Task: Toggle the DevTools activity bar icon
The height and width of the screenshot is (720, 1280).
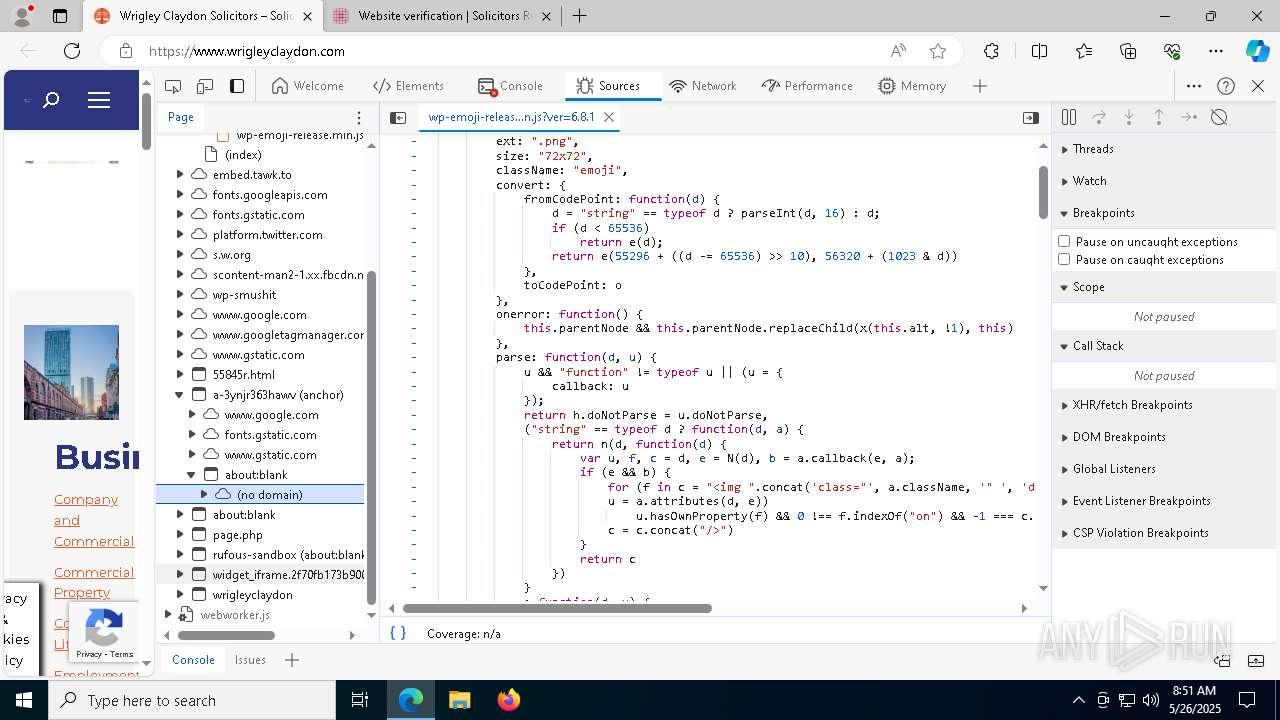Action: point(237,86)
